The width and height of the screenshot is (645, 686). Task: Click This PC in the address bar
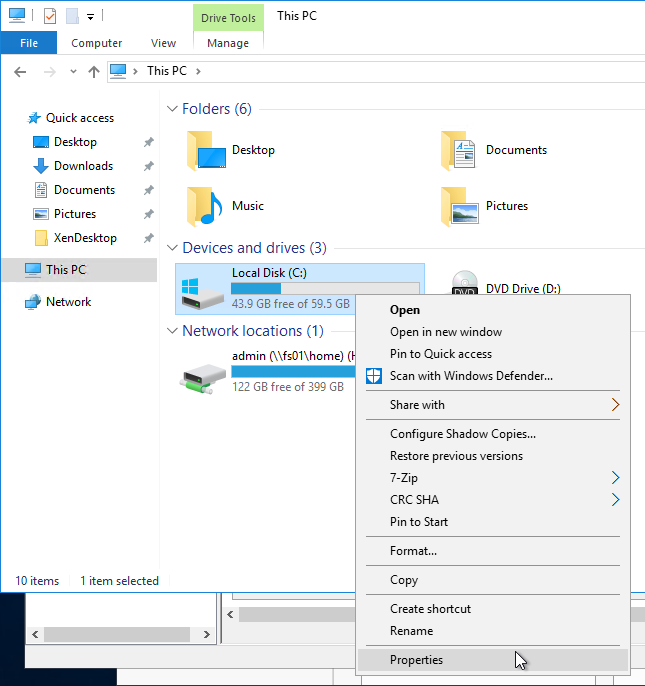pyautogui.click(x=167, y=71)
